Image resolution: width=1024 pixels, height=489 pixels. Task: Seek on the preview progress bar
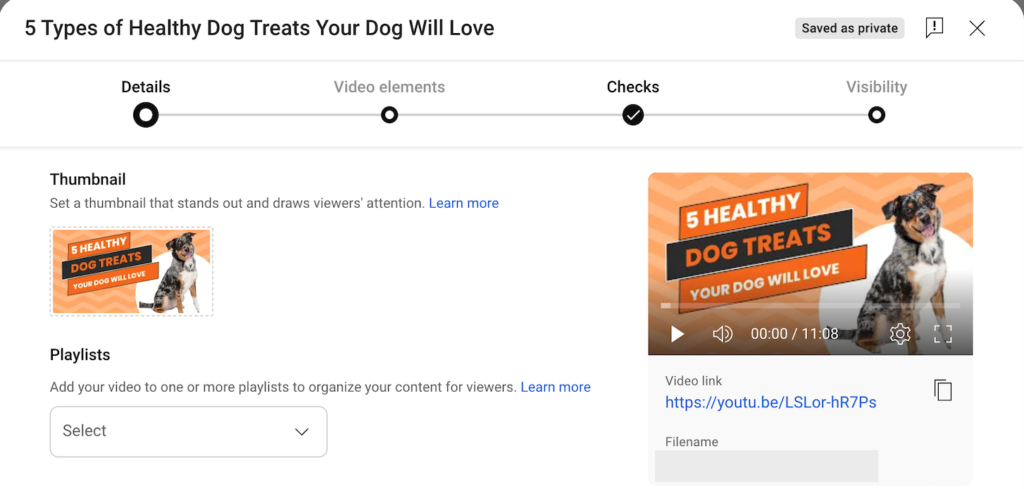point(810,306)
